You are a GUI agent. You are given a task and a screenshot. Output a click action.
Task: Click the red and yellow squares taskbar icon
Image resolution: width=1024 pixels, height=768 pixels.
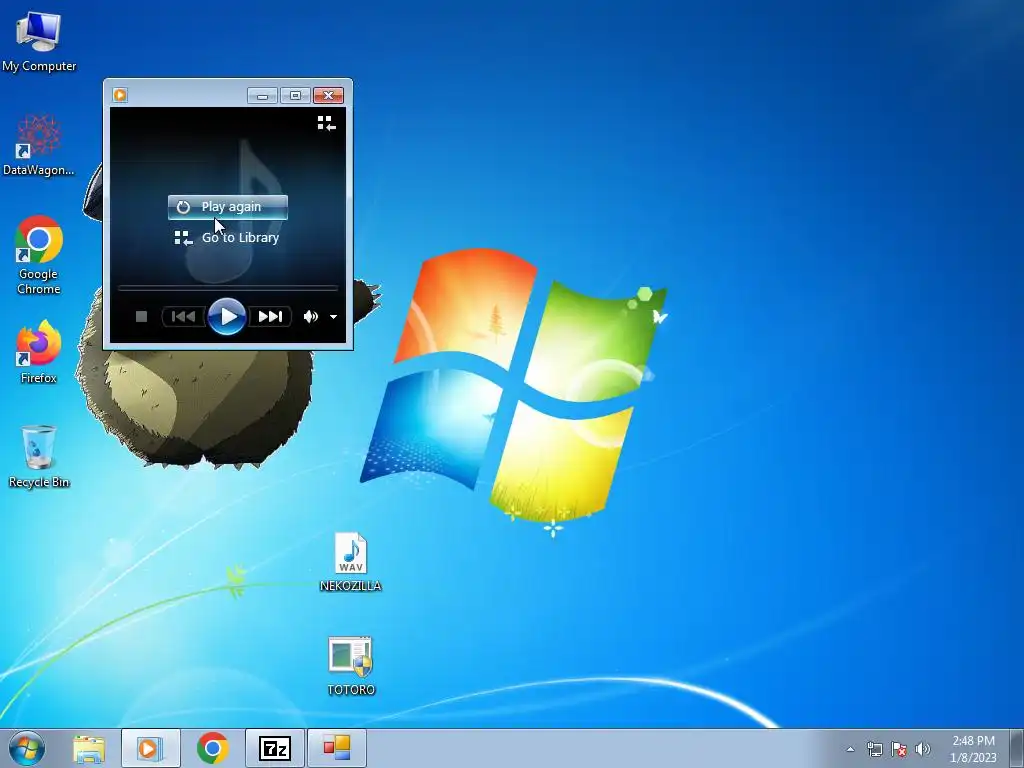coord(337,748)
